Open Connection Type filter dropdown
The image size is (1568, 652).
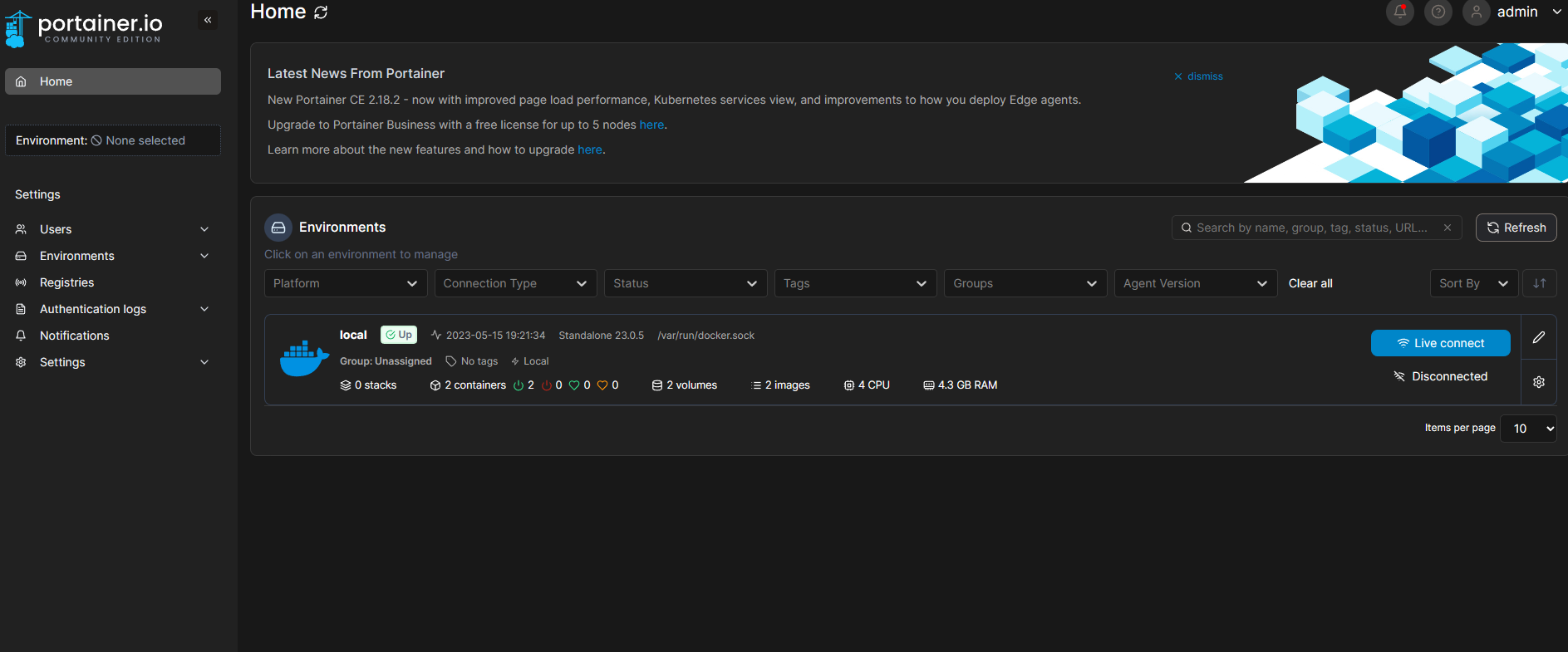pyautogui.click(x=515, y=283)
